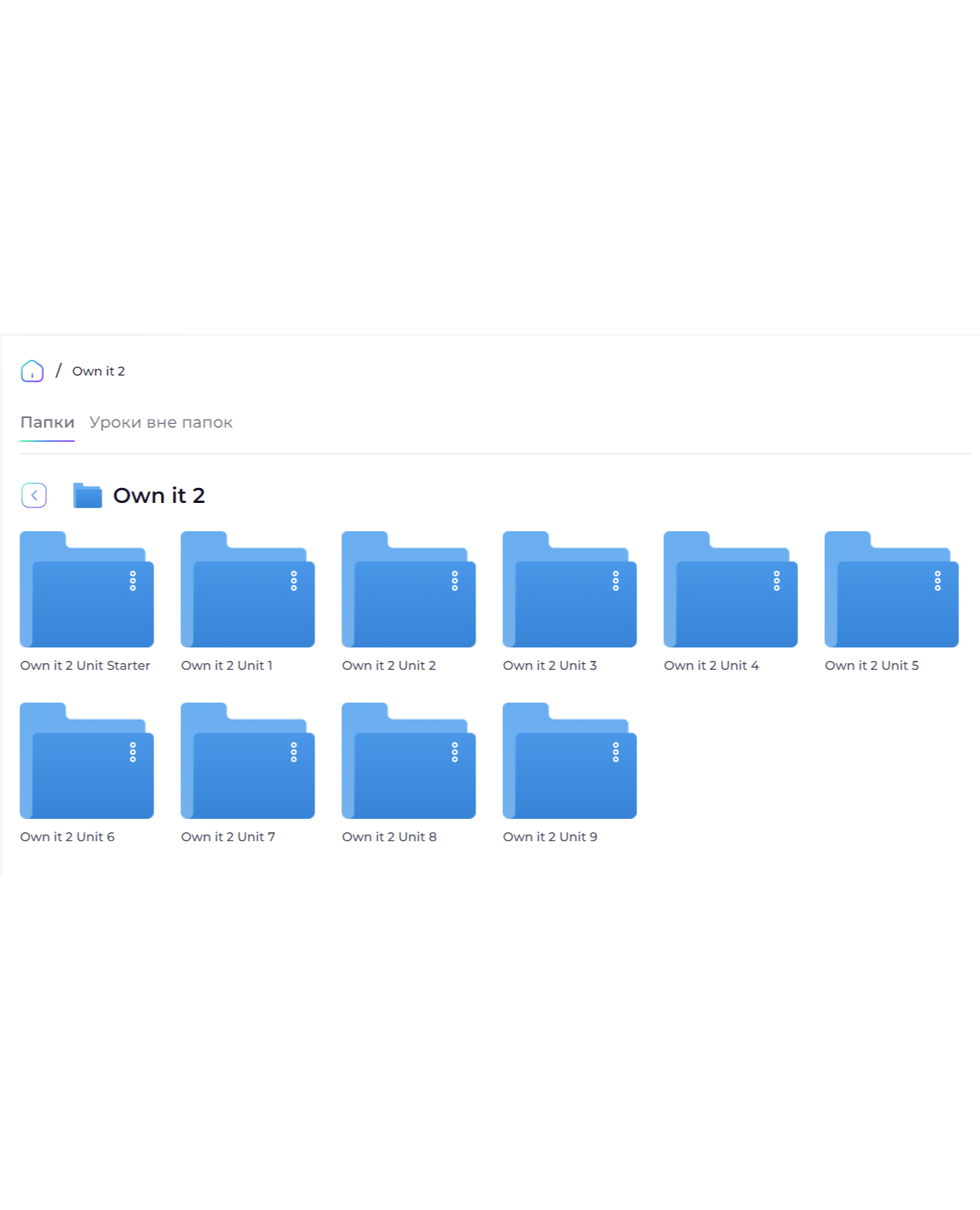The image size is (980, 1210).
Task: Open three-dot menu on Own it 2 Unit 9
Action: point(616,753)
